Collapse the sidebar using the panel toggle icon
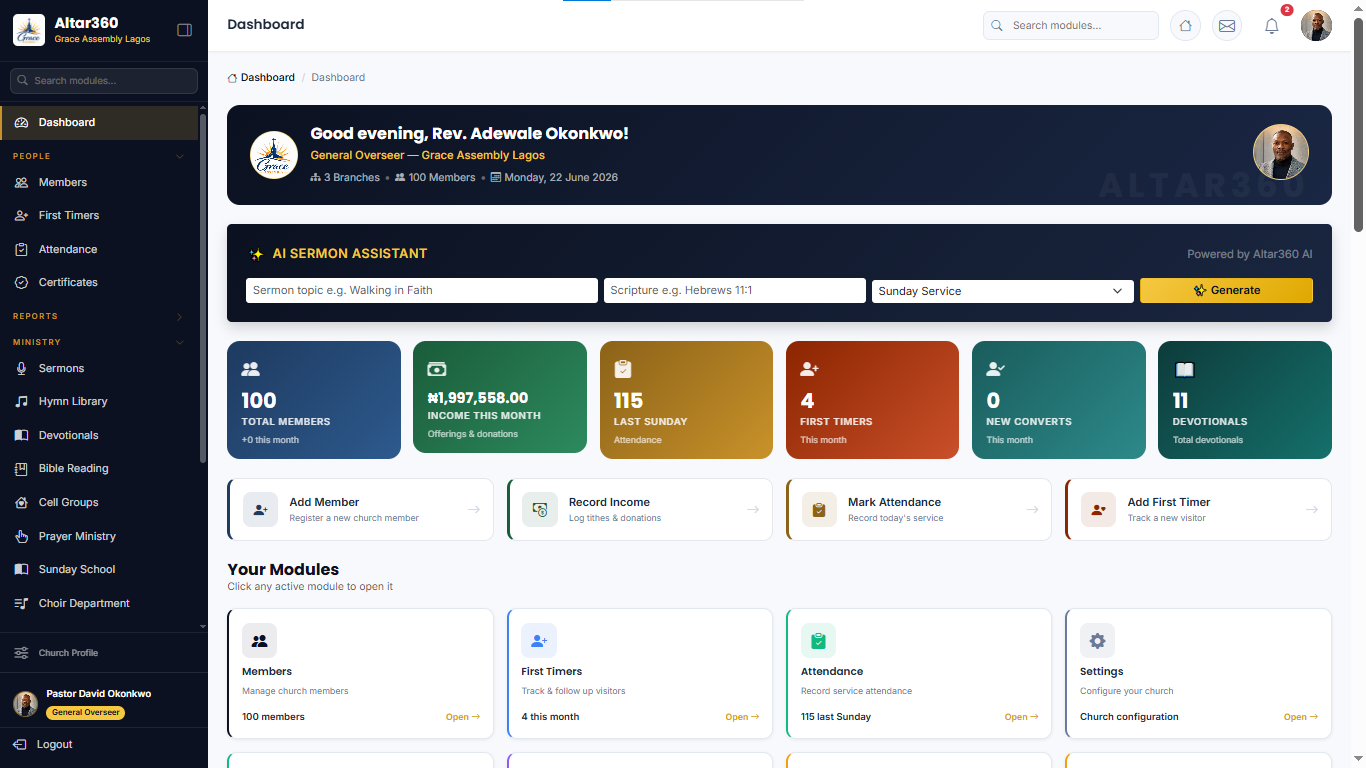The image size is (1366, 768). pos(184,30)
